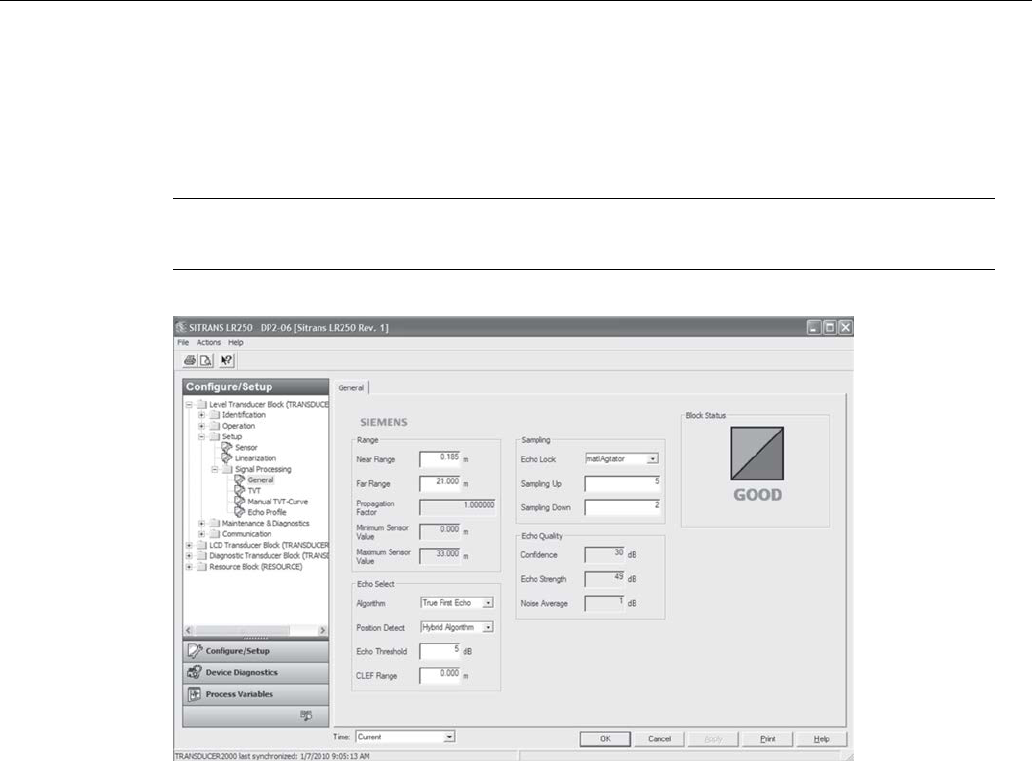
Task: Click the Far Range input field
Action: click(440, 483)
